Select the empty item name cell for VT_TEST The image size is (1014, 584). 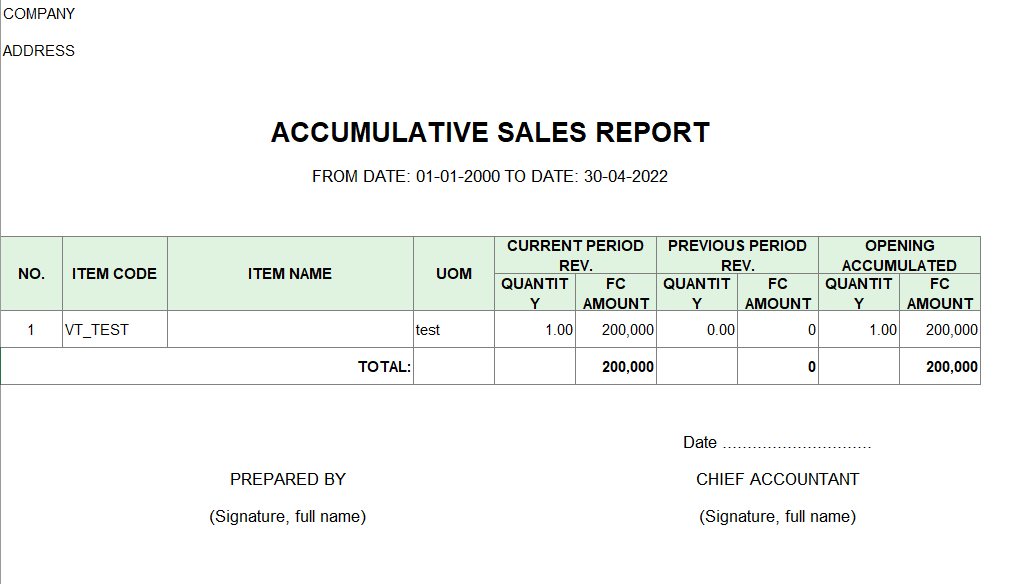(290, 330)
